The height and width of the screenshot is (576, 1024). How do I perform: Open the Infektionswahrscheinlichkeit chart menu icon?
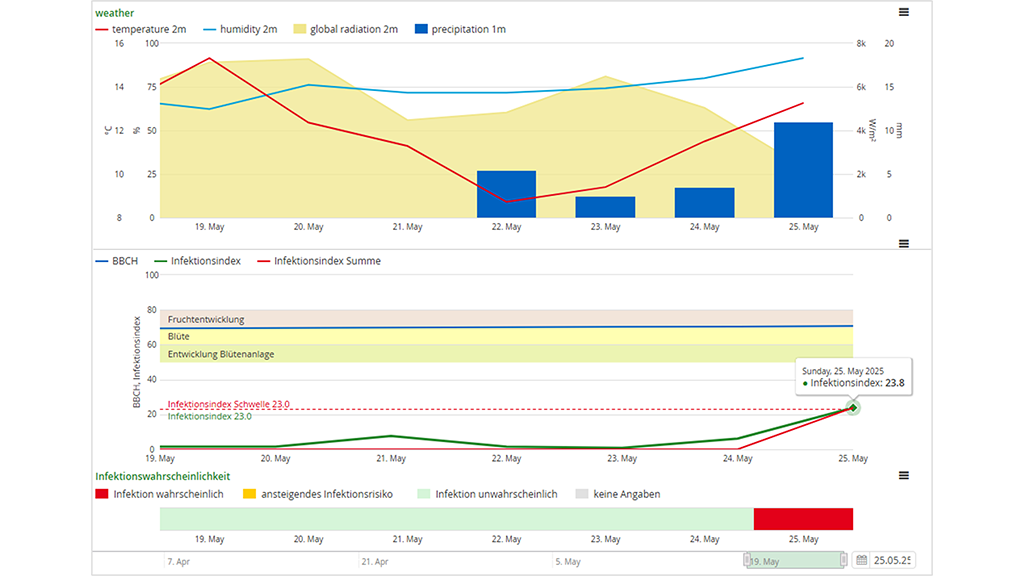point(904,476)
